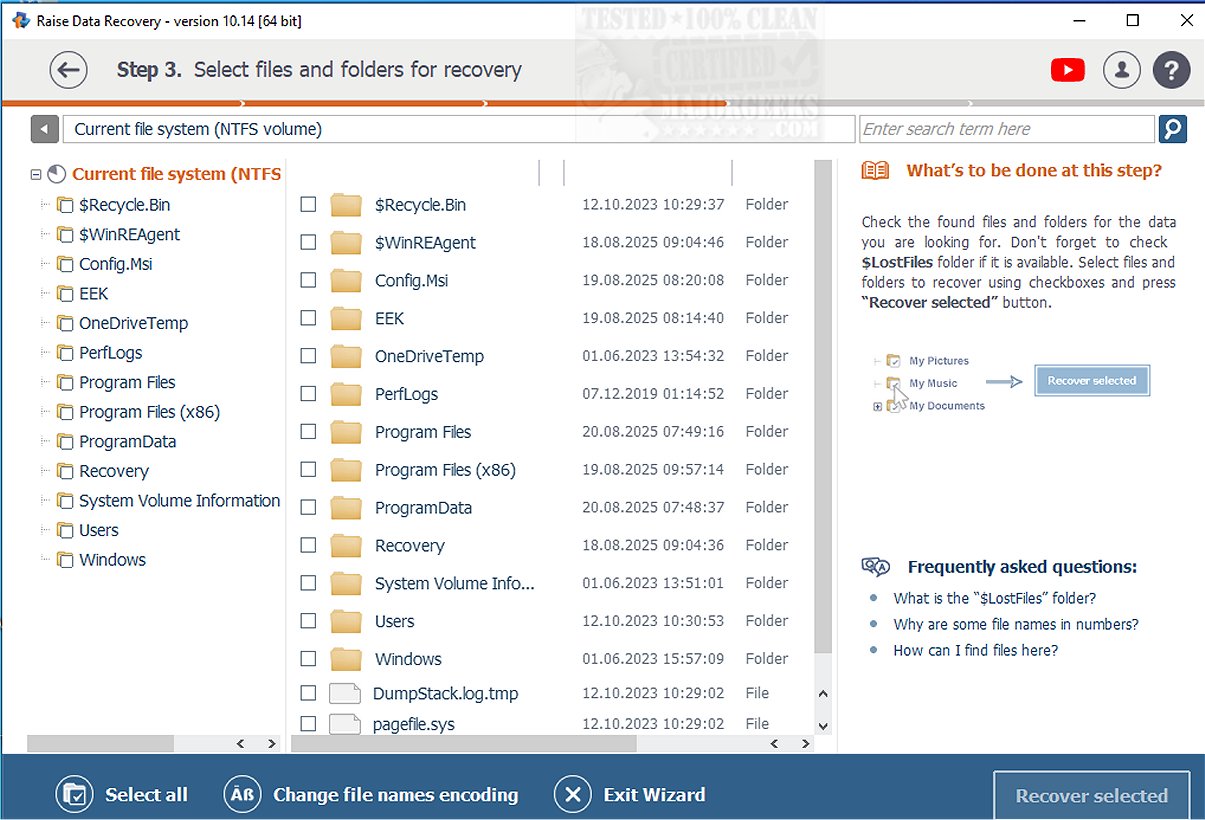This screenshot has height=820, width=1205.
Task: Select Windows in the folder tree
Action: (x=113, y=560)
